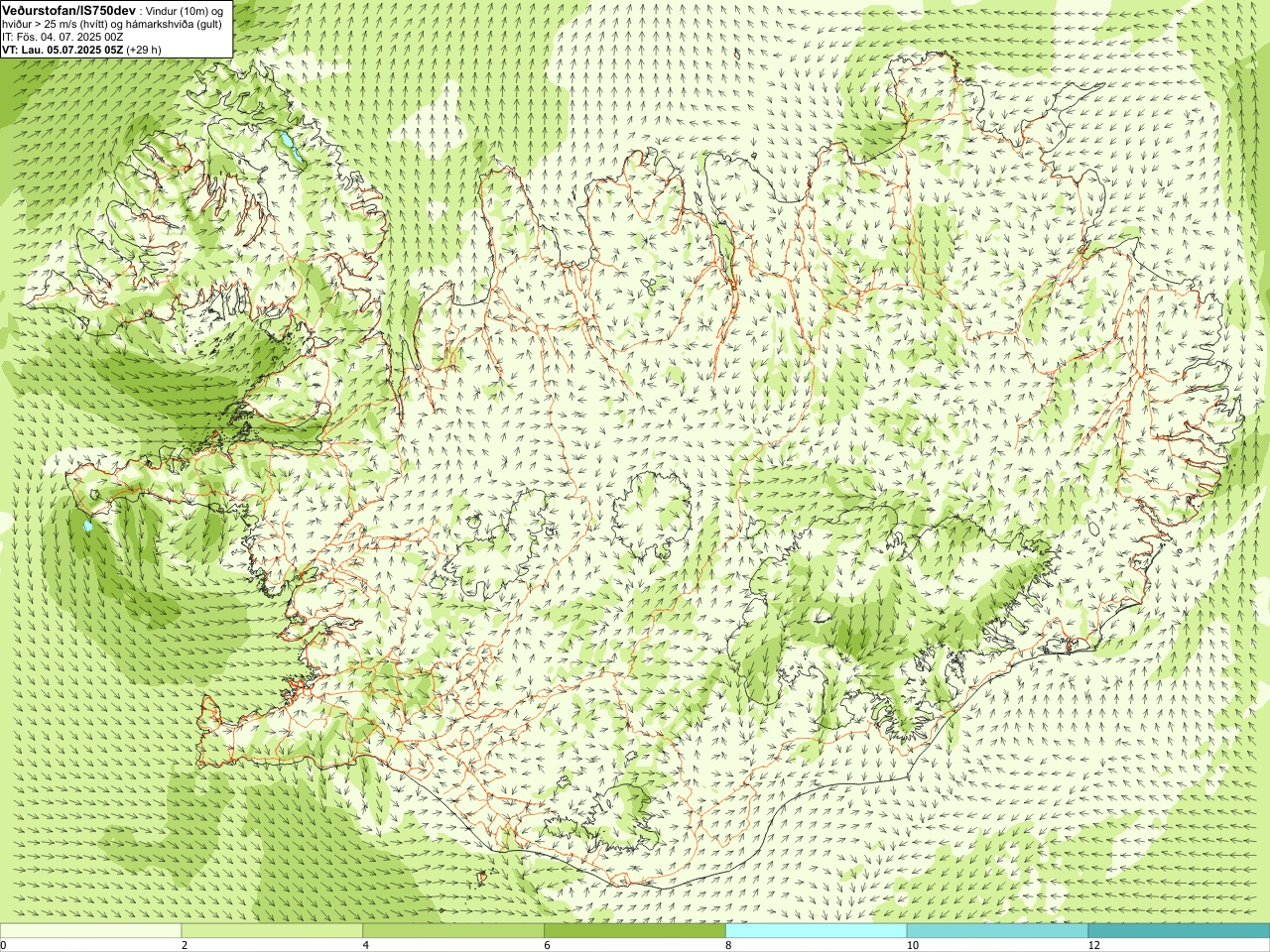The height and width of the screenshot is (952, 1270).
Task: Click the '8' scale label
Action: click(728, 945)
